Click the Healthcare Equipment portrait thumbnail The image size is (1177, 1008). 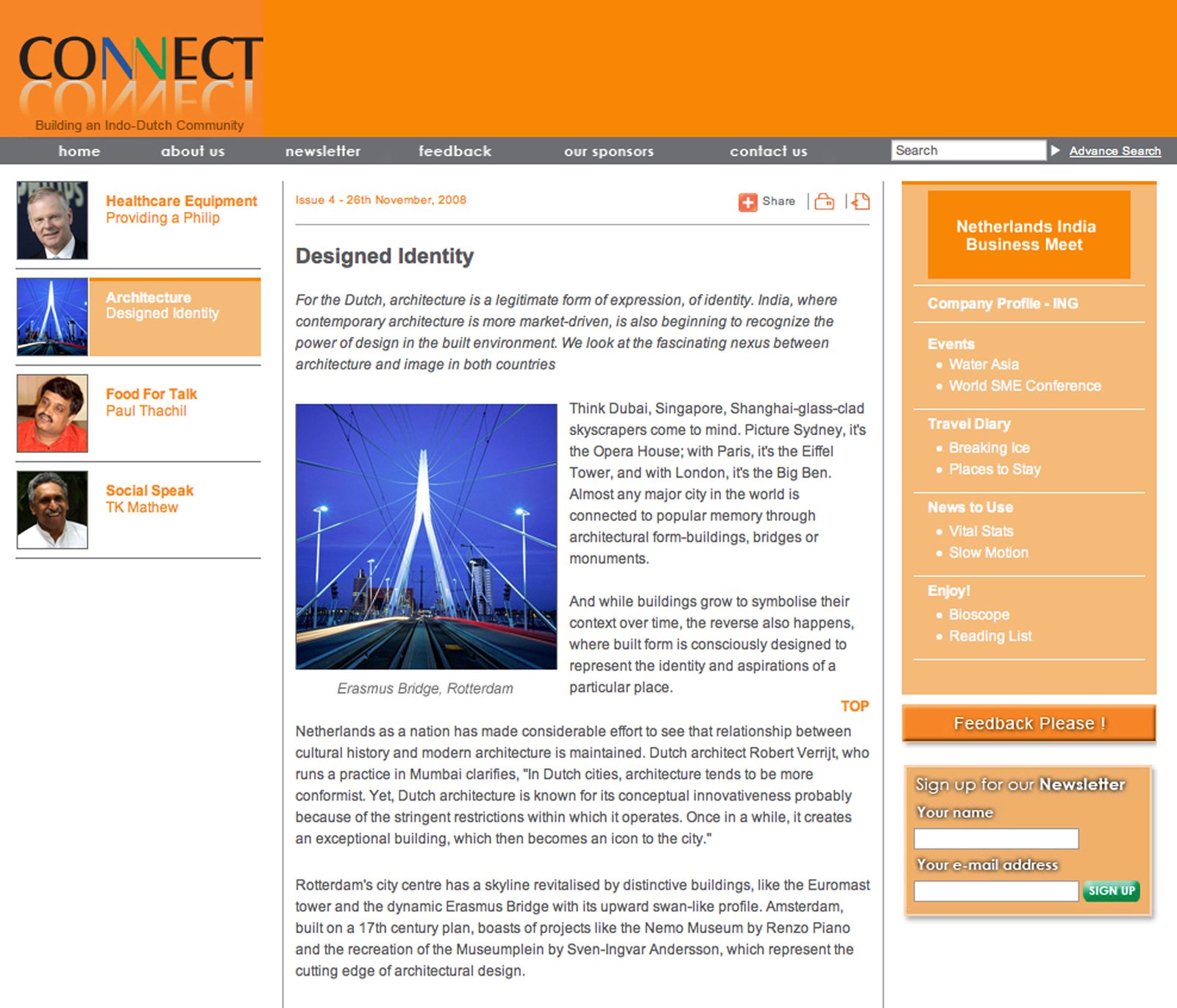52,220
